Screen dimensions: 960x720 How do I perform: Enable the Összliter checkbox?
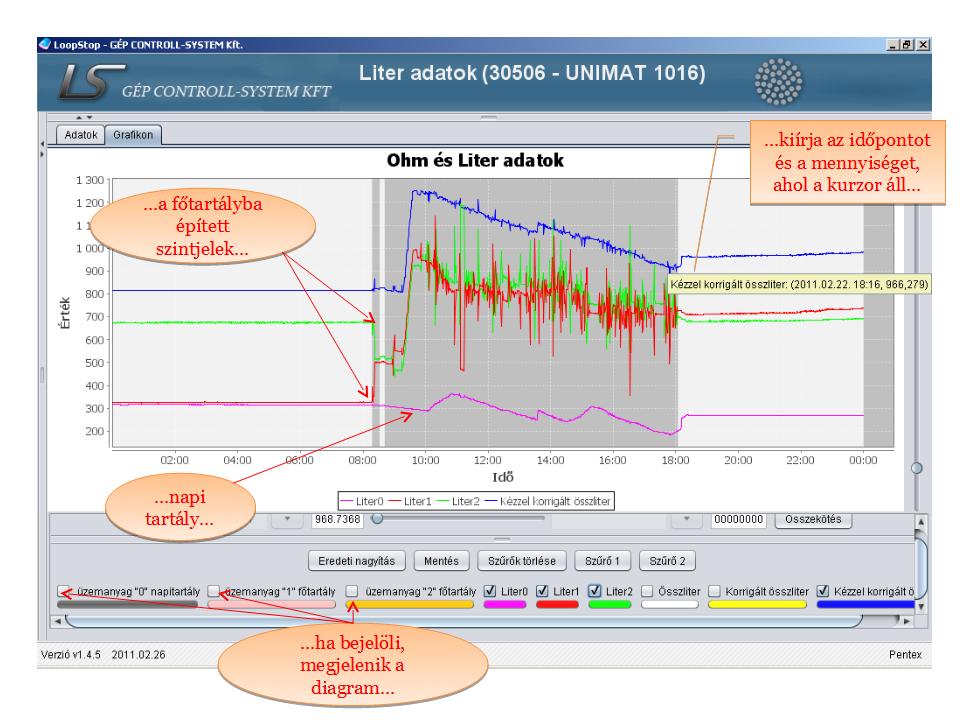click(x=648, y=591)
